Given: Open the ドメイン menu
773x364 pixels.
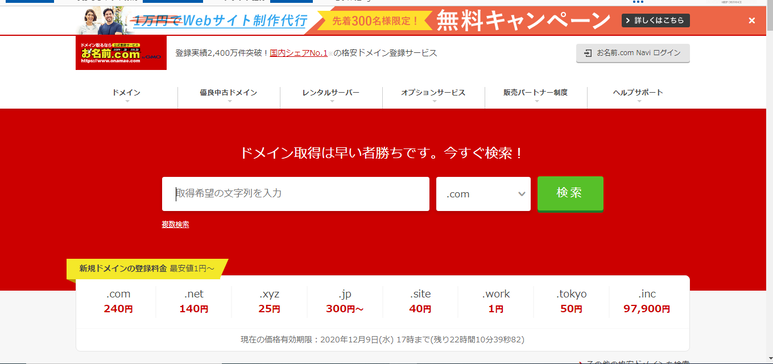Looking at the screenshot, I should coord(126,93).
